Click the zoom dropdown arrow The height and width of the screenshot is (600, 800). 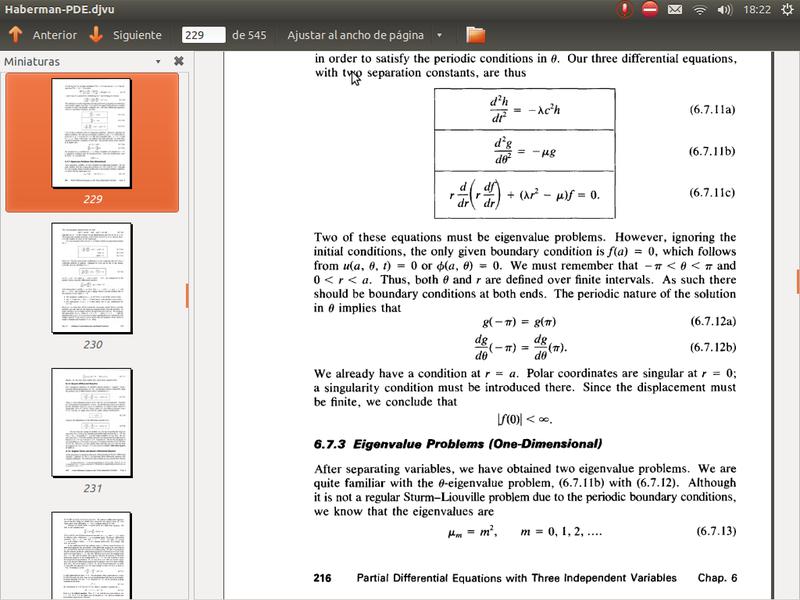tap(440, 35)
